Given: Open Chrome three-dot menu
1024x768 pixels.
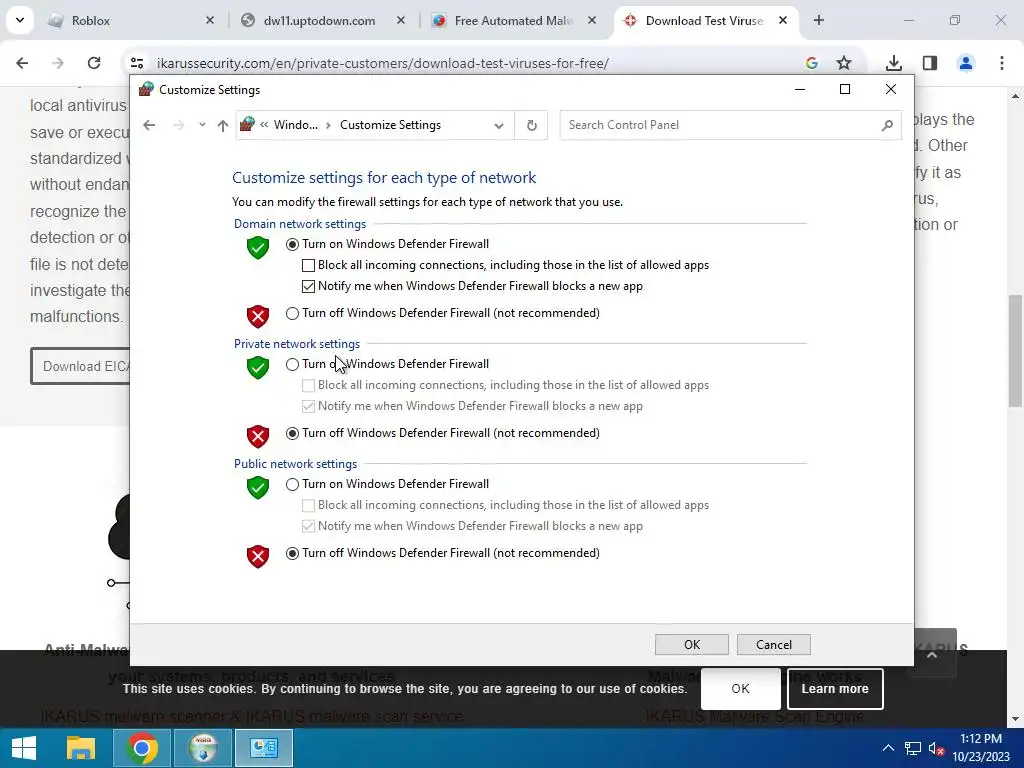Looking at the screenshot, I should point(1002,63).
